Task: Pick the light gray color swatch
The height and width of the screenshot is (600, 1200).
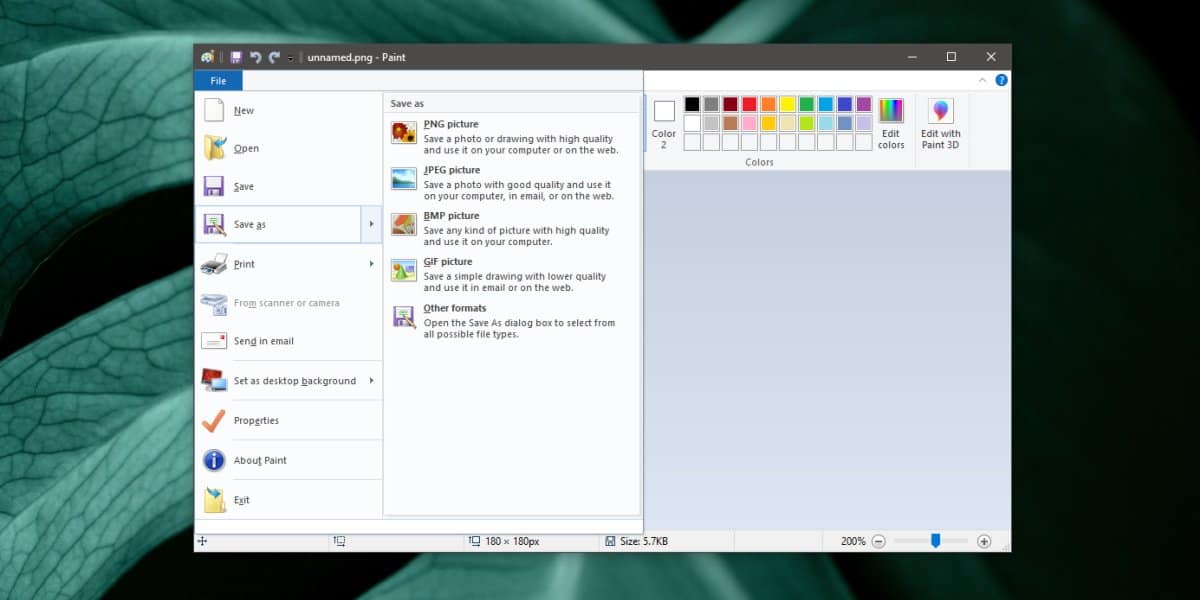Action: pyautogui.click(x=711, y=123)
